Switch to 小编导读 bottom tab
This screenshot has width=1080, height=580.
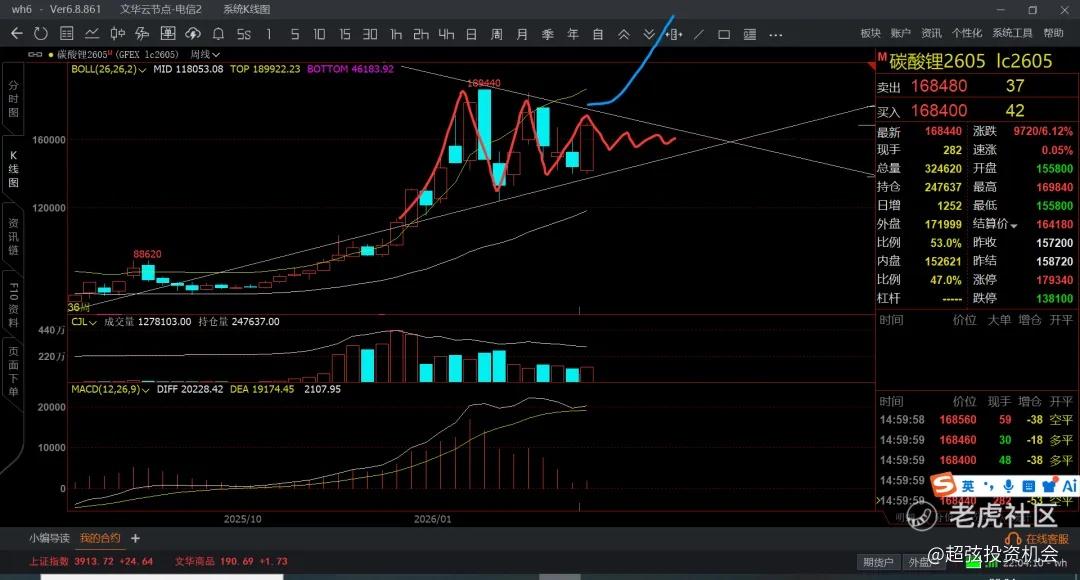(x=50, y=538)
